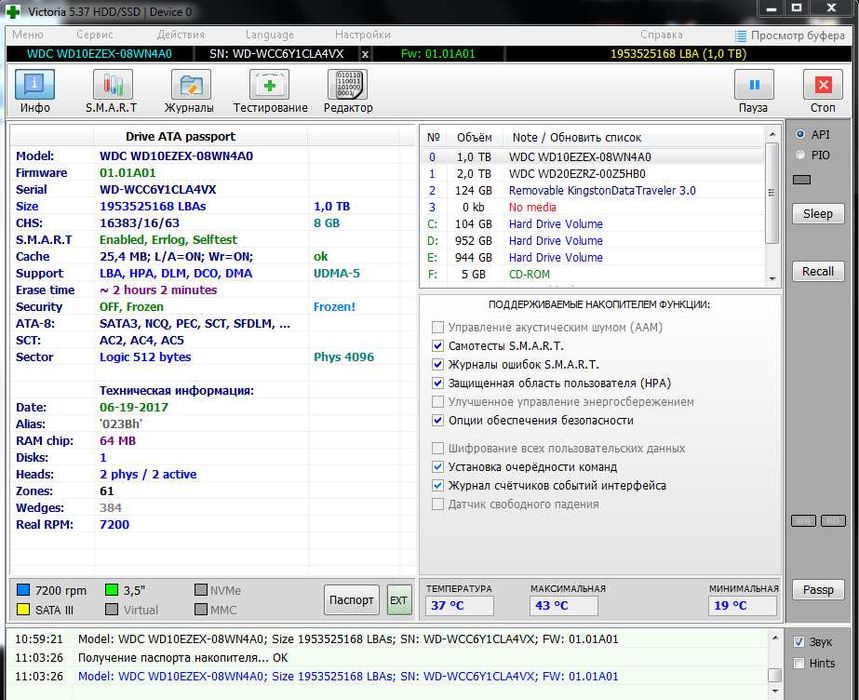Select the No media device row
Viewport: 859px width, 700px height.
pos(593,207)
